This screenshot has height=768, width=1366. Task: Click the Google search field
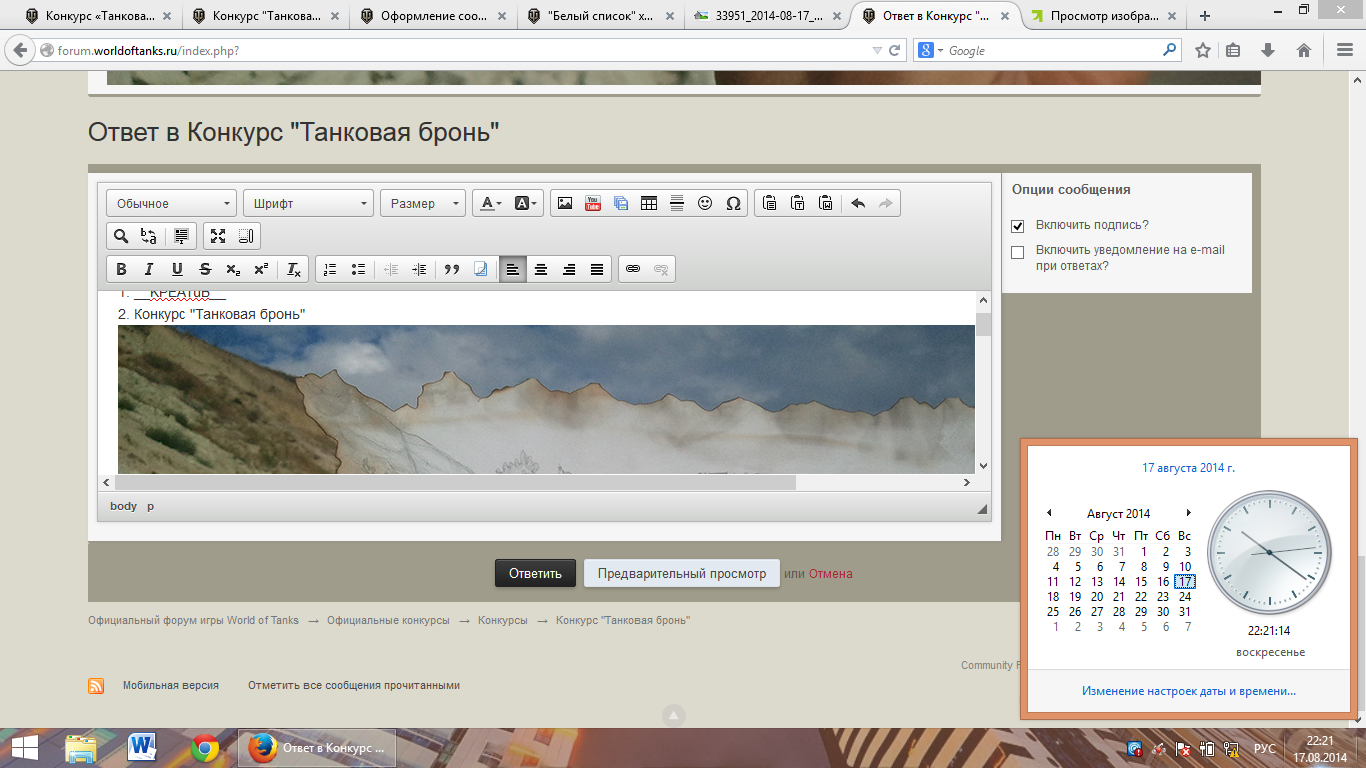pos(1053,50)
